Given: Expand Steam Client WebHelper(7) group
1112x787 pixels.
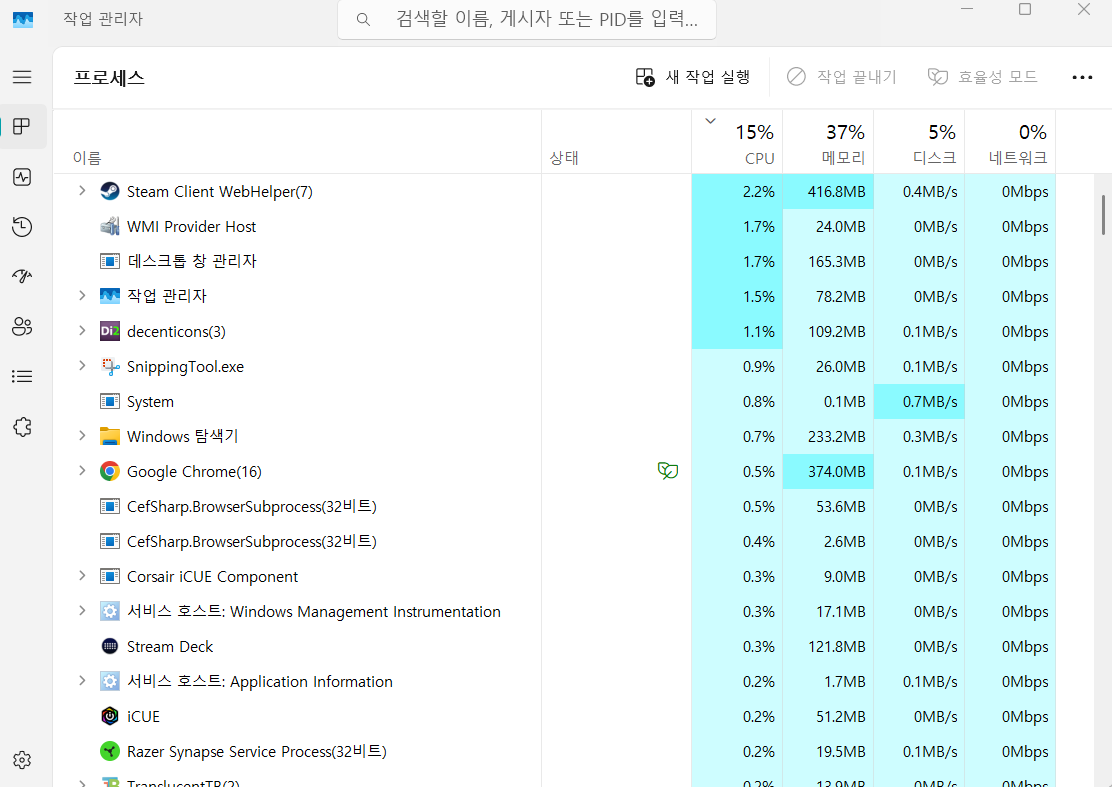Looking at the screenshot, I should coord(82,191).
